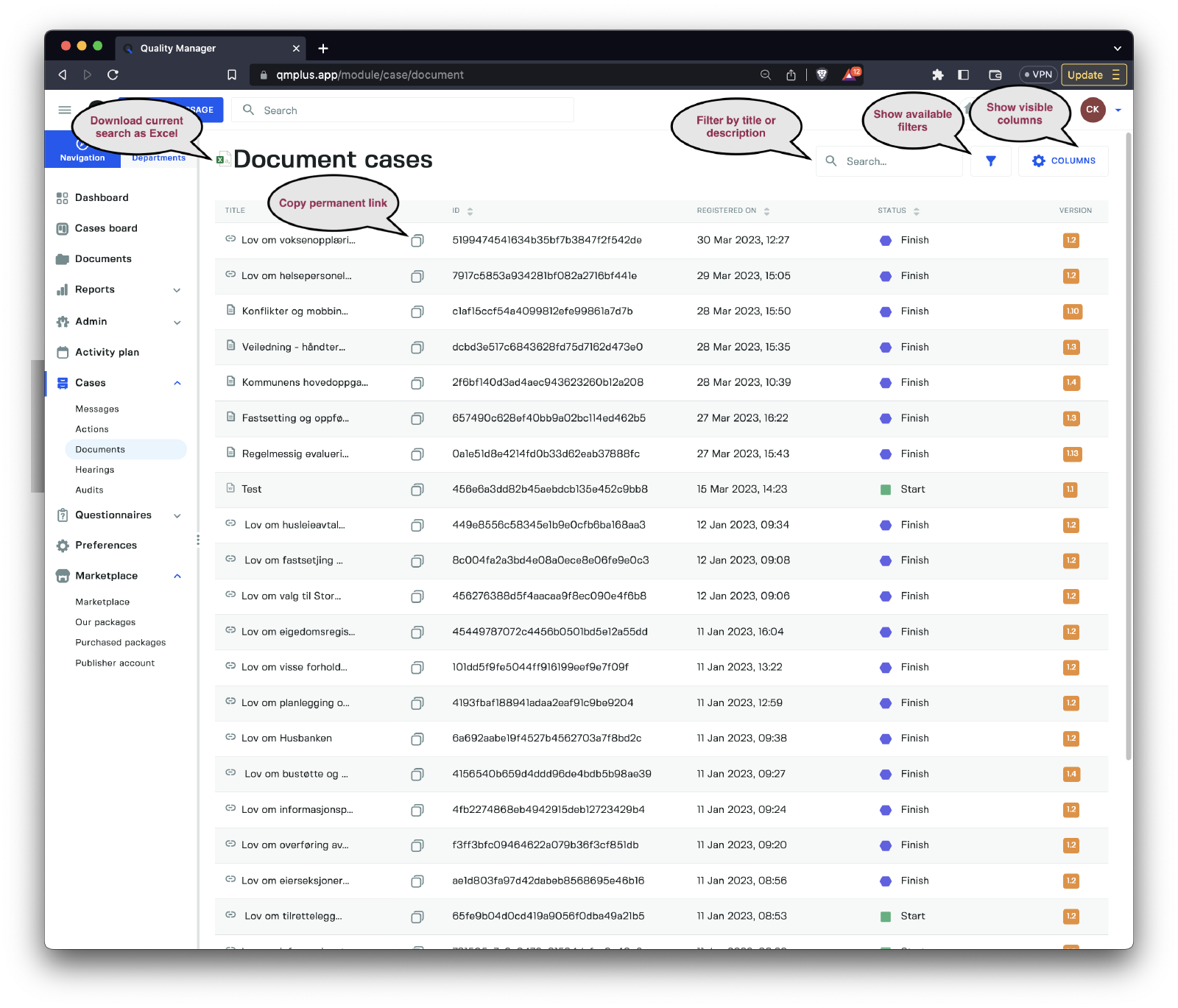This screenshot has height=1008, width=1178.
Task: Bookmark this page using the bookmark icon
Action: pos(232,74)
